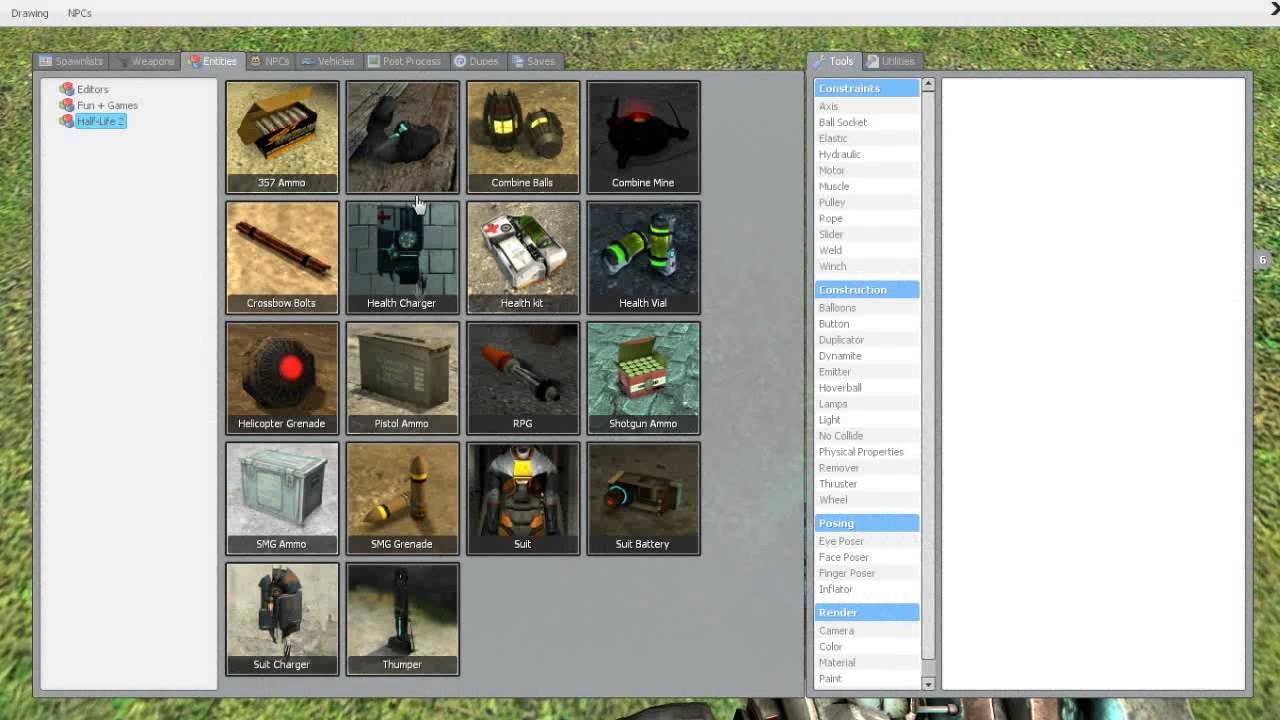Choose the Face Poser tool
The image size is (1280, 720).
point(867,557)
